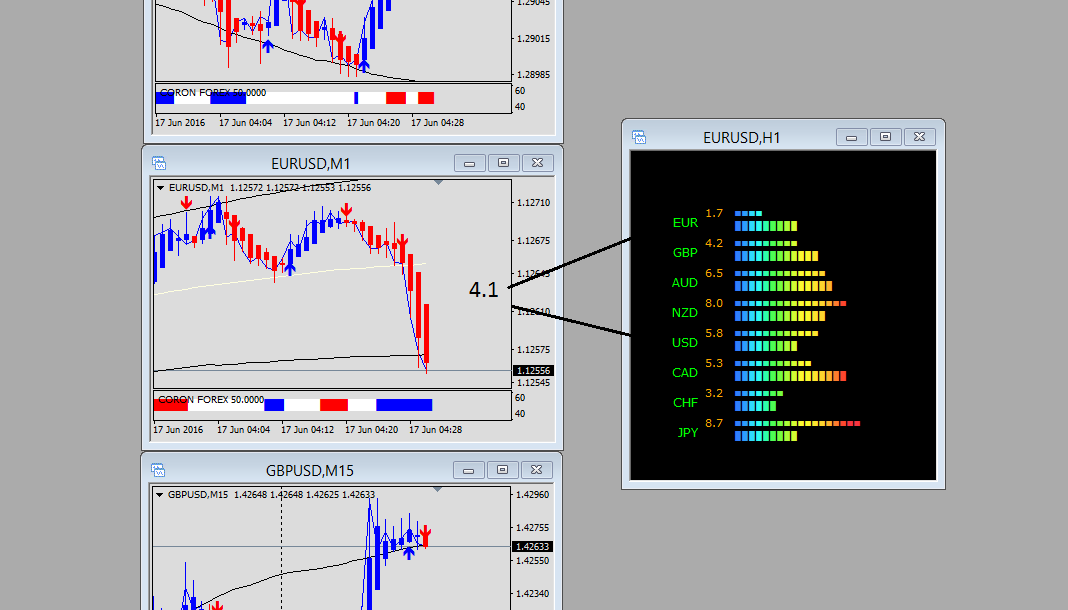Click price axis label 1.12710

coord(533,203)
